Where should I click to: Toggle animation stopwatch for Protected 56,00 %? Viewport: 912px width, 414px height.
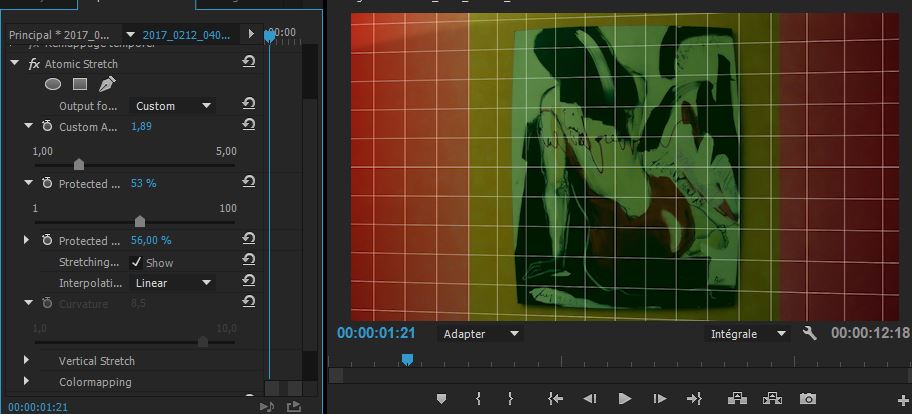point(47,240)
